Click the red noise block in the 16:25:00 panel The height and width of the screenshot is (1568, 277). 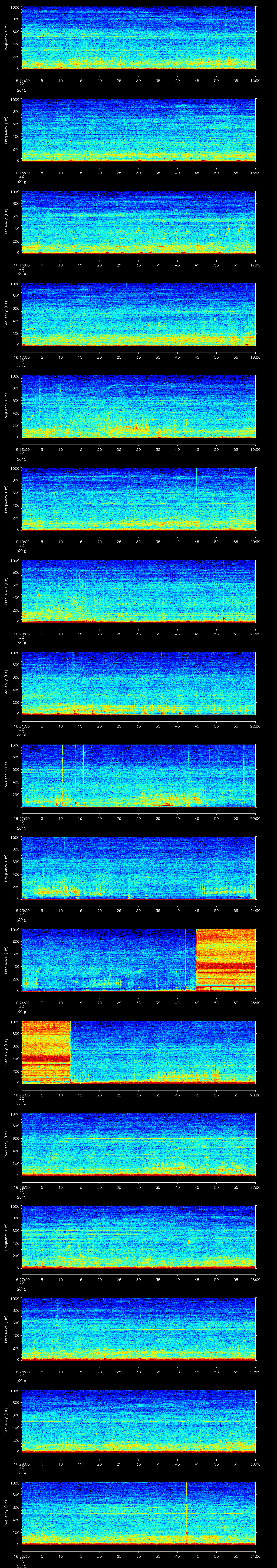point(46,1051)
